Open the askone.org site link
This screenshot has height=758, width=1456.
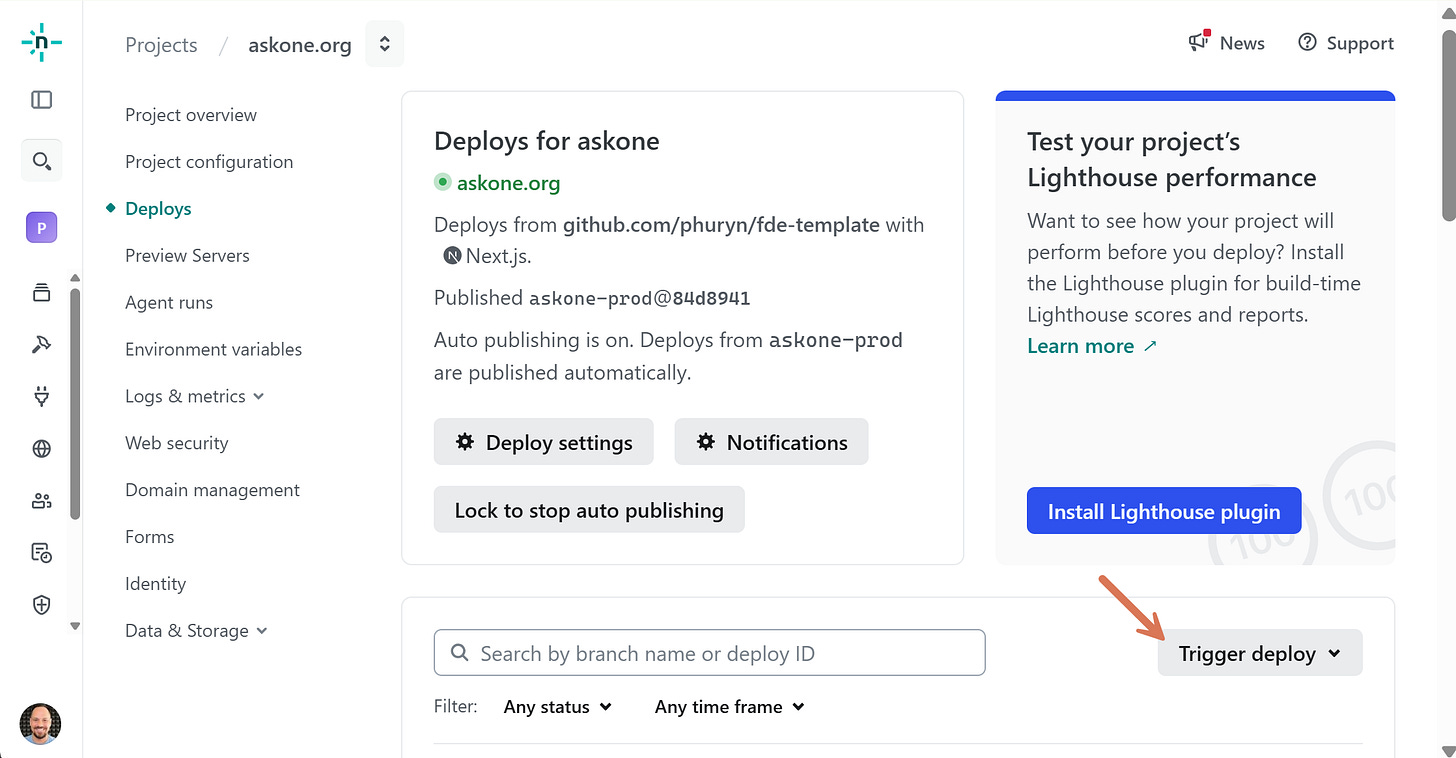tap(508, 183)
